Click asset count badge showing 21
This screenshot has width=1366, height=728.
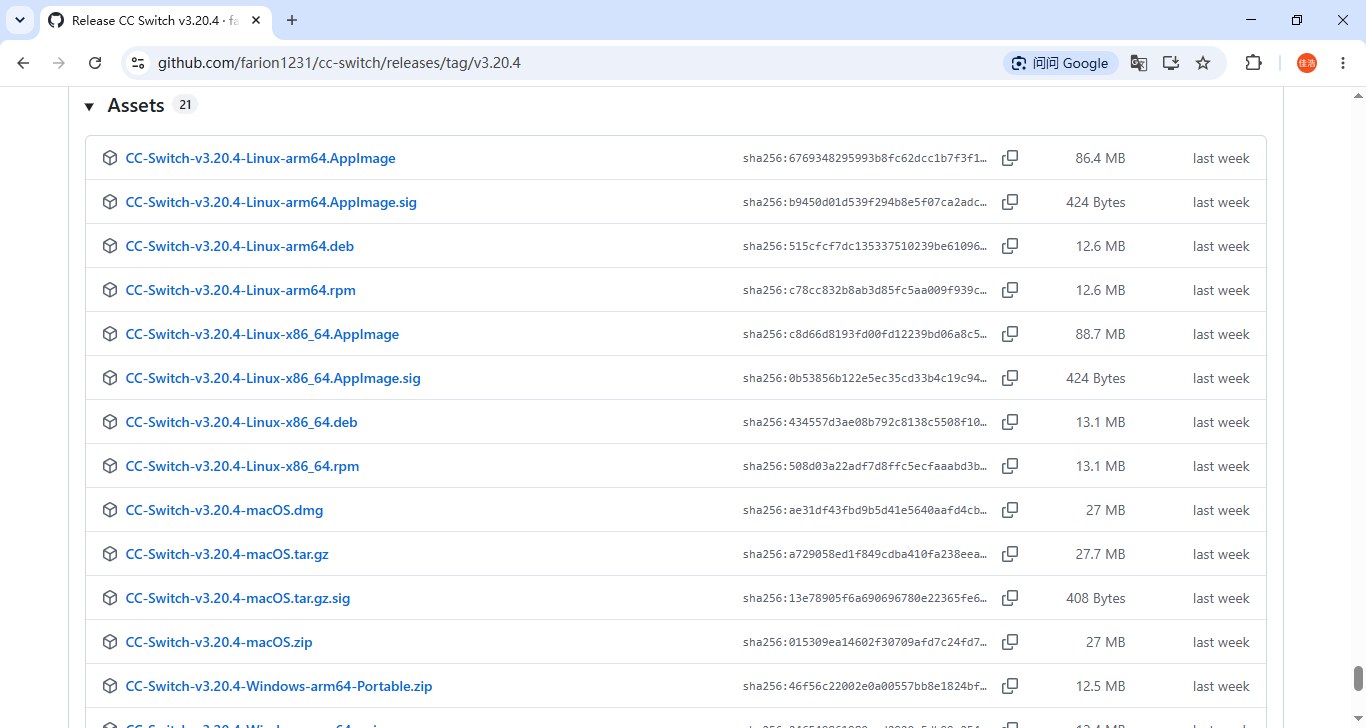click(185, 105)
